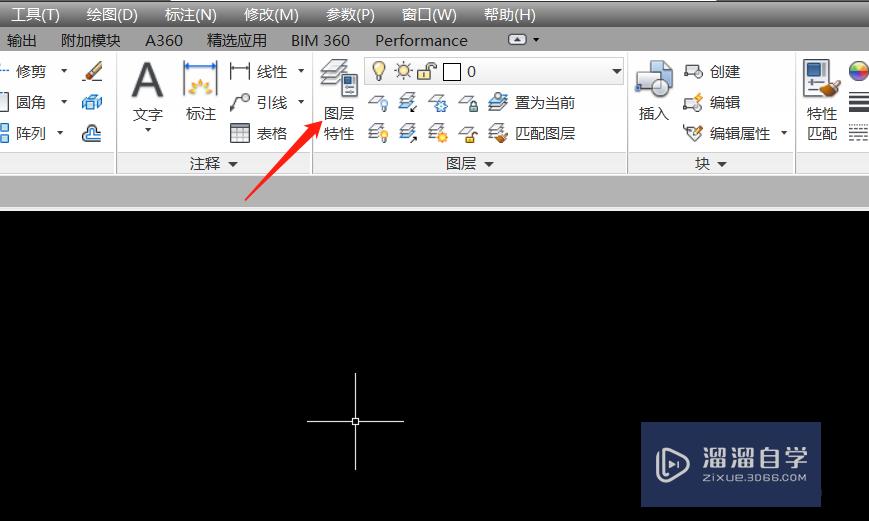Screen dimensions: 869x521
Task: Click the 特性匹配 match properties icon
Action: [x=821, y=79]
